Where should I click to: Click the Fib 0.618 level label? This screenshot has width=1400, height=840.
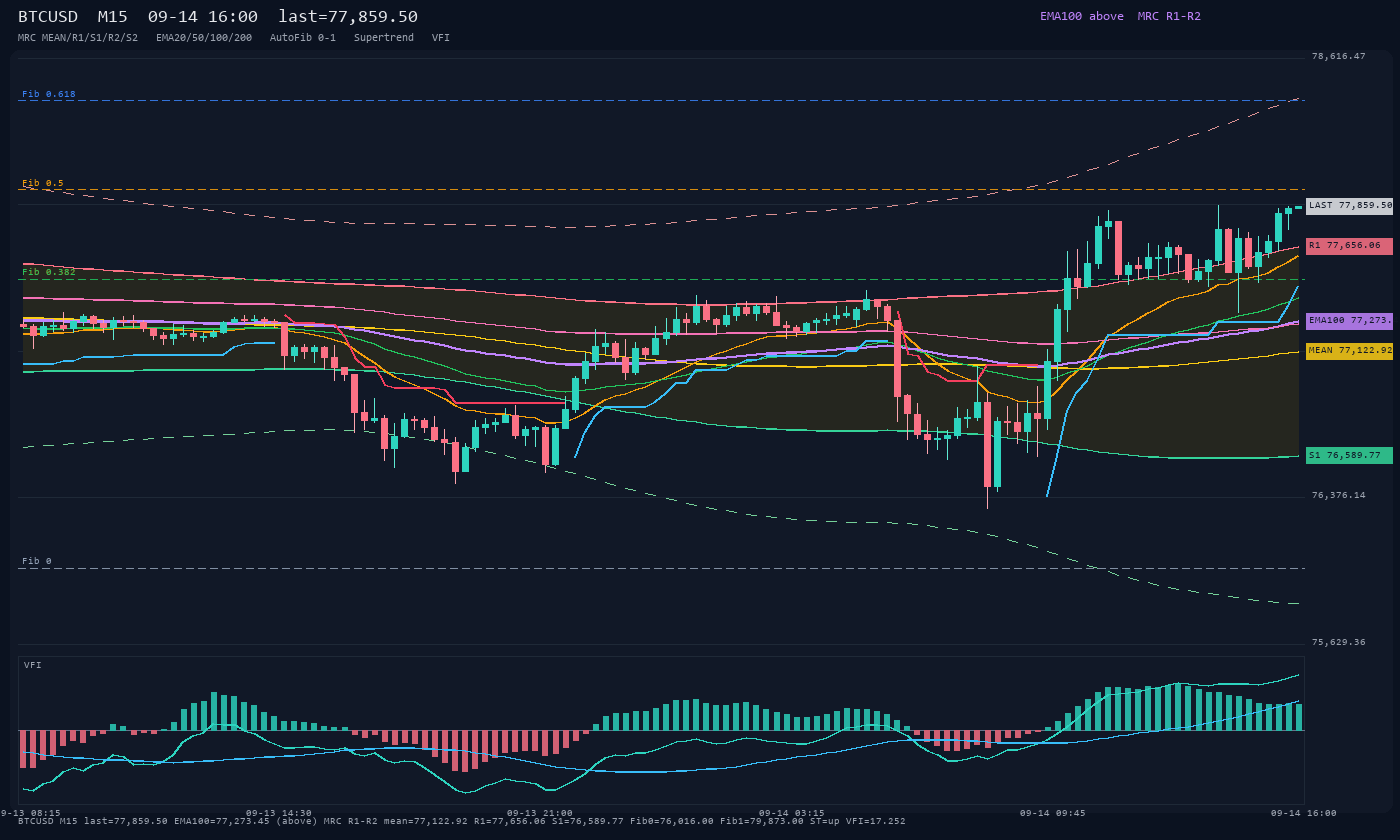(x=49, y=94)
